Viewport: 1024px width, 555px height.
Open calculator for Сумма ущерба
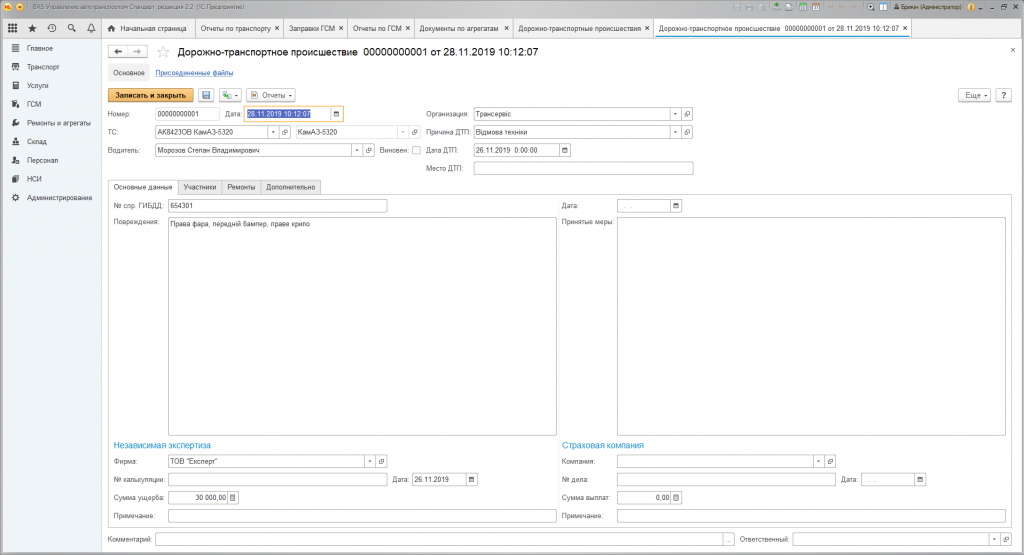tap(232, 498)
